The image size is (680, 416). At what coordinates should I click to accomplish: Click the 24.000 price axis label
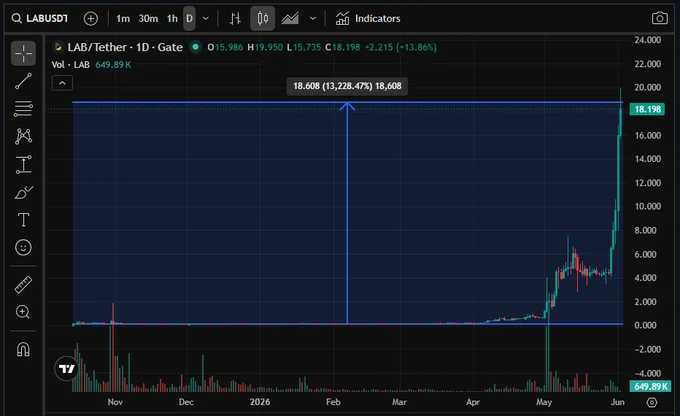click(647, 40)
